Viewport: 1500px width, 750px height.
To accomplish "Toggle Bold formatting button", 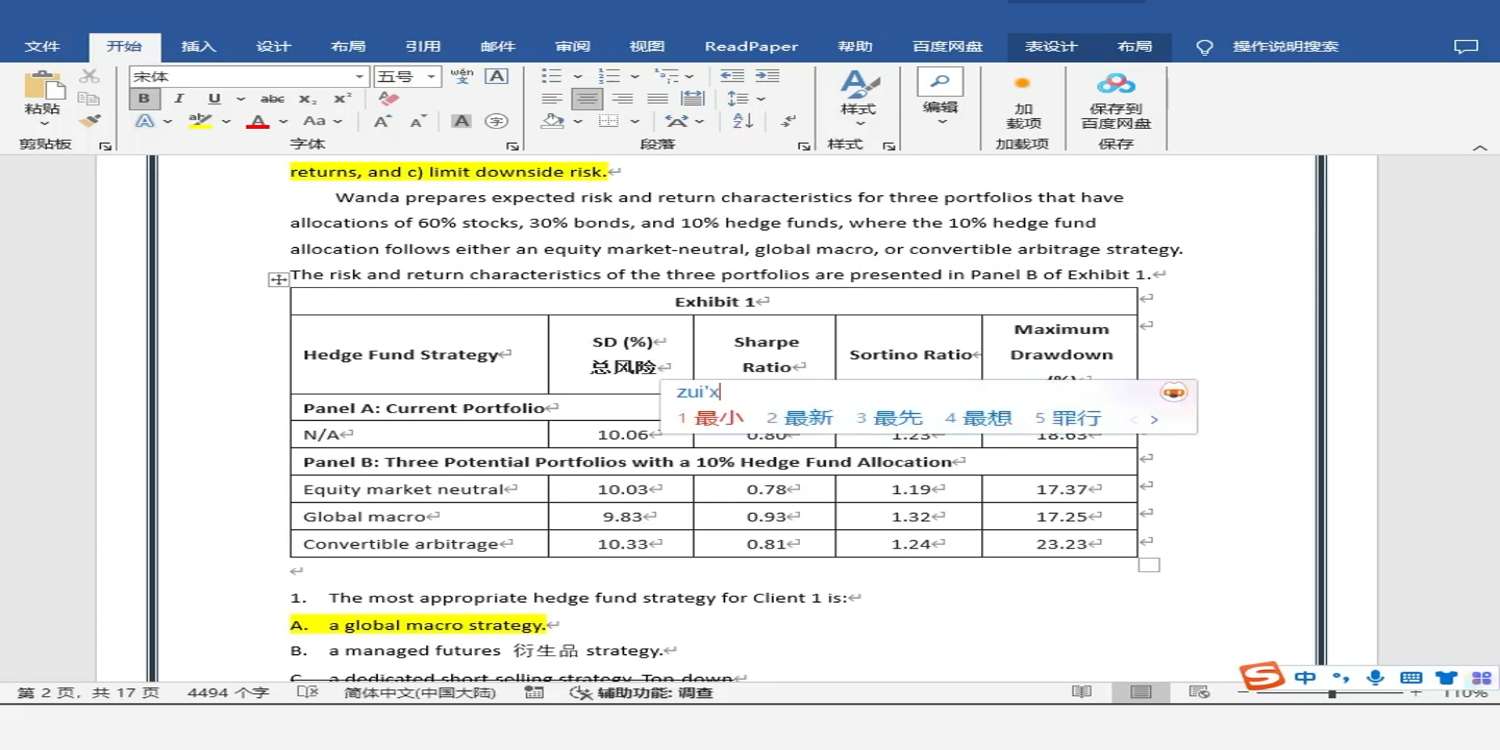I will tap(144, 99).
